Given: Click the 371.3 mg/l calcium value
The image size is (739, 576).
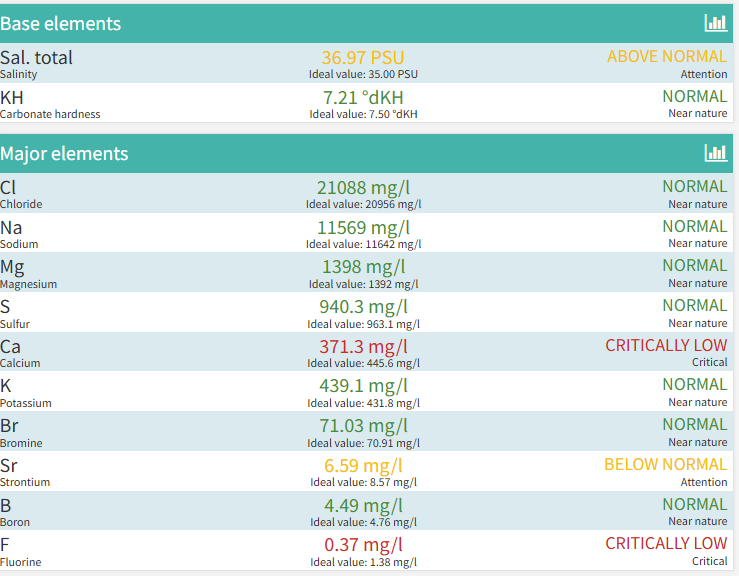Looking at the screenshot, I should (x=363, y=347).
